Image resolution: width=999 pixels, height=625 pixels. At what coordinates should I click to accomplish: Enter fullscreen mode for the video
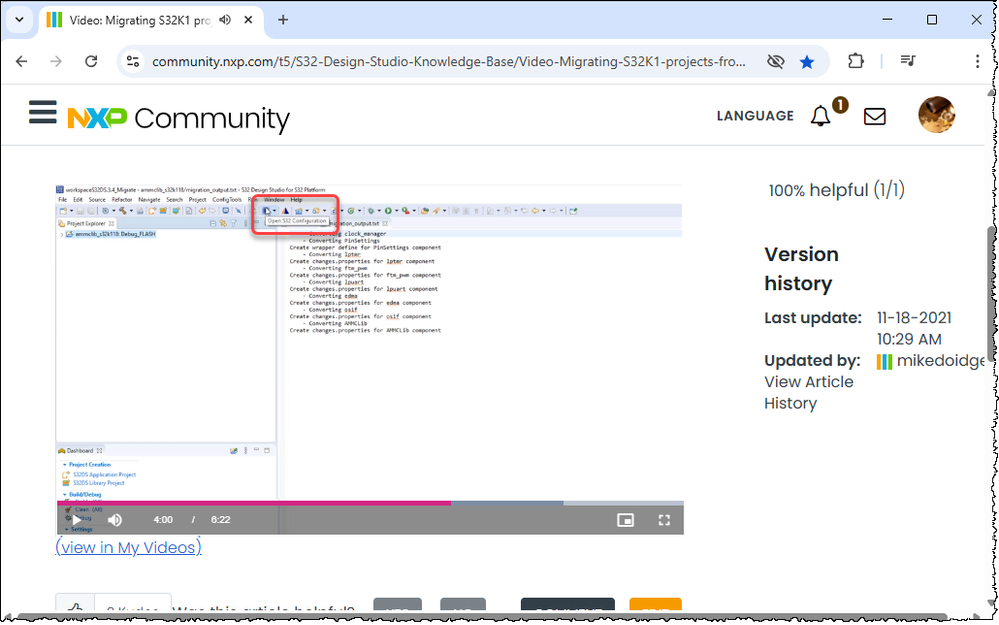664,520
